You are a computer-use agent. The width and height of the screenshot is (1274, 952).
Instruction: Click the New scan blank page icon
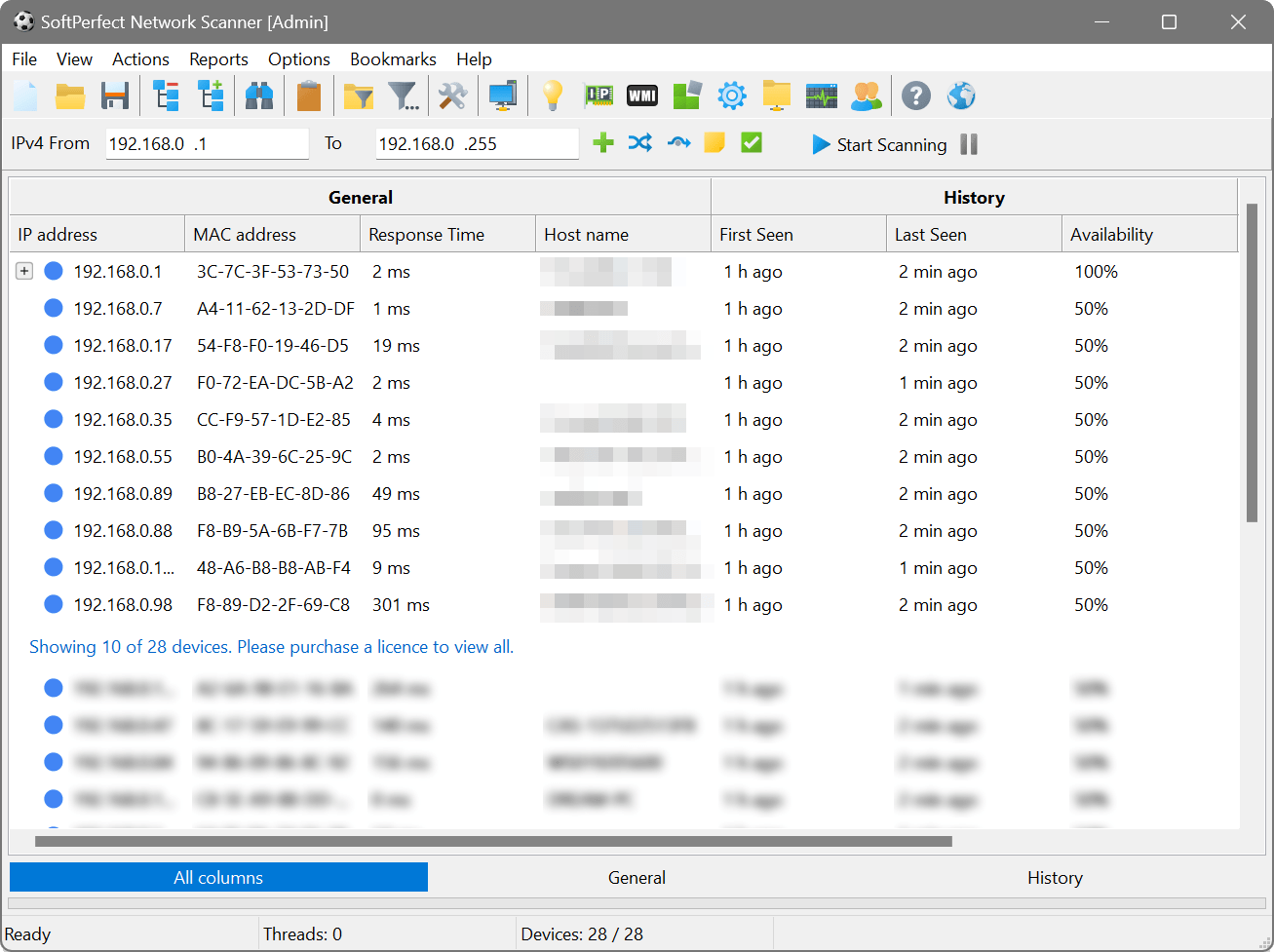[25, 95]
